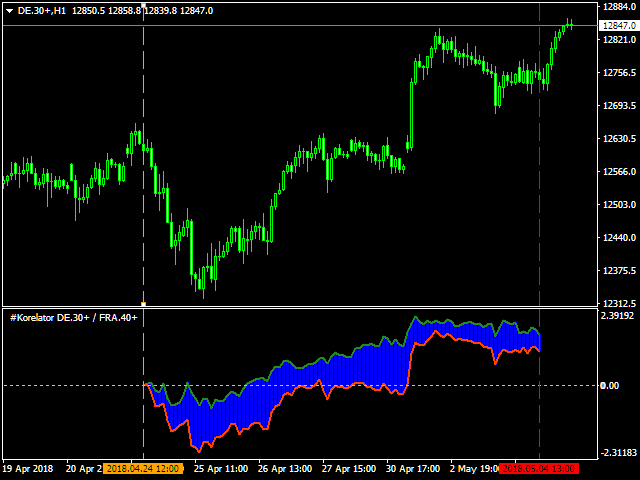The width and height of the screenshot is (640, 480).
Task: Click the 19 Apr 2018 date label
Action: tap(28, 468)
